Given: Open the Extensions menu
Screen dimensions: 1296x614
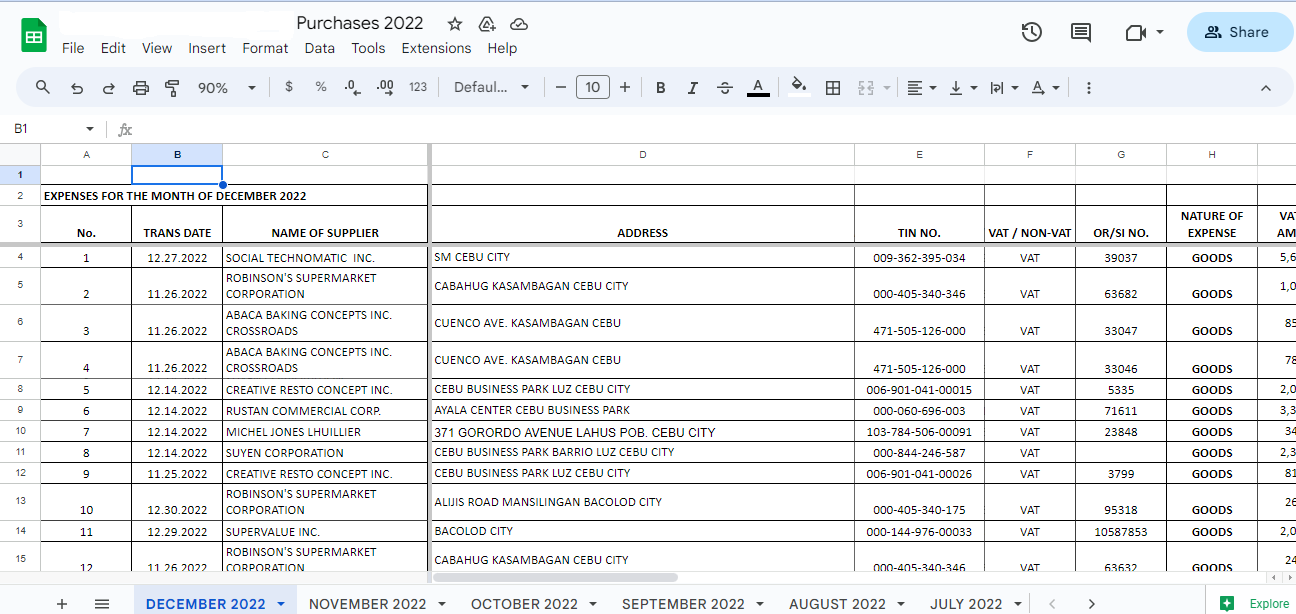Looking at the screenshot, I should 436,48.
